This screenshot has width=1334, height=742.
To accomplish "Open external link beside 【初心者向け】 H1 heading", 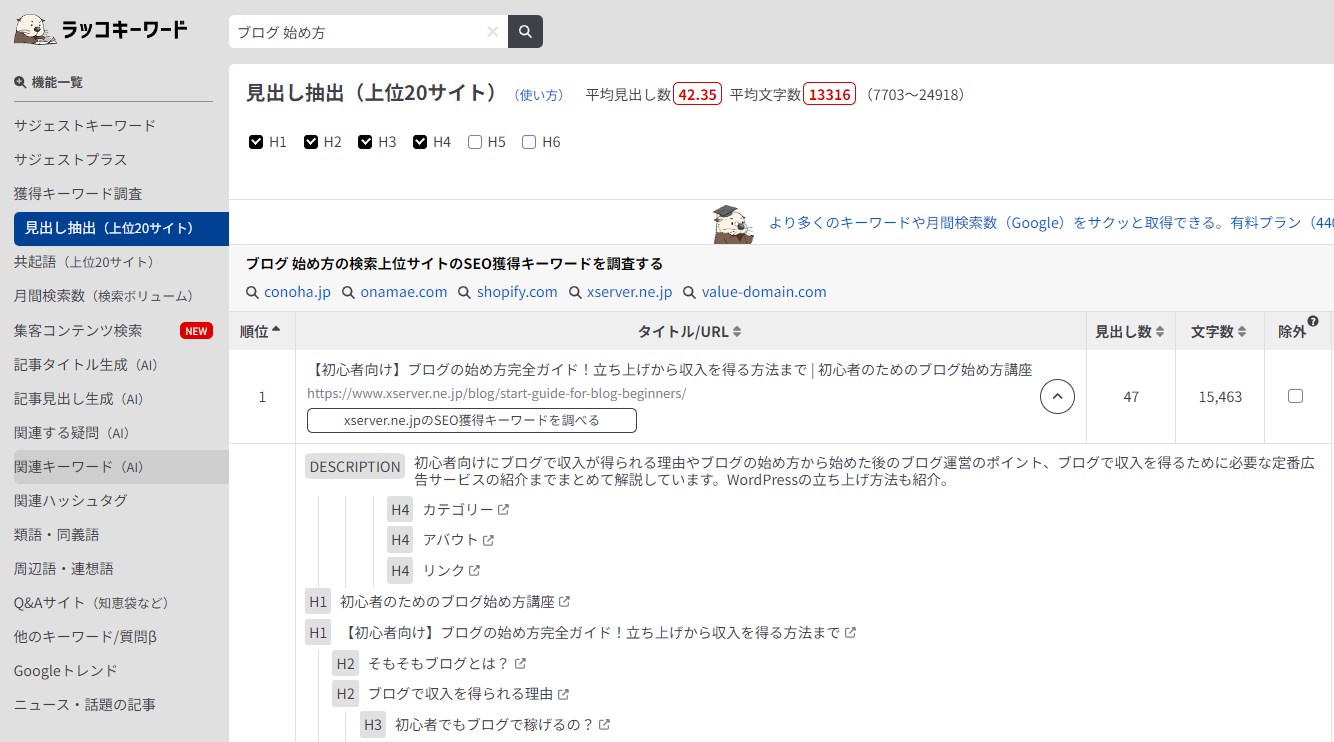I will coord(850,633).
